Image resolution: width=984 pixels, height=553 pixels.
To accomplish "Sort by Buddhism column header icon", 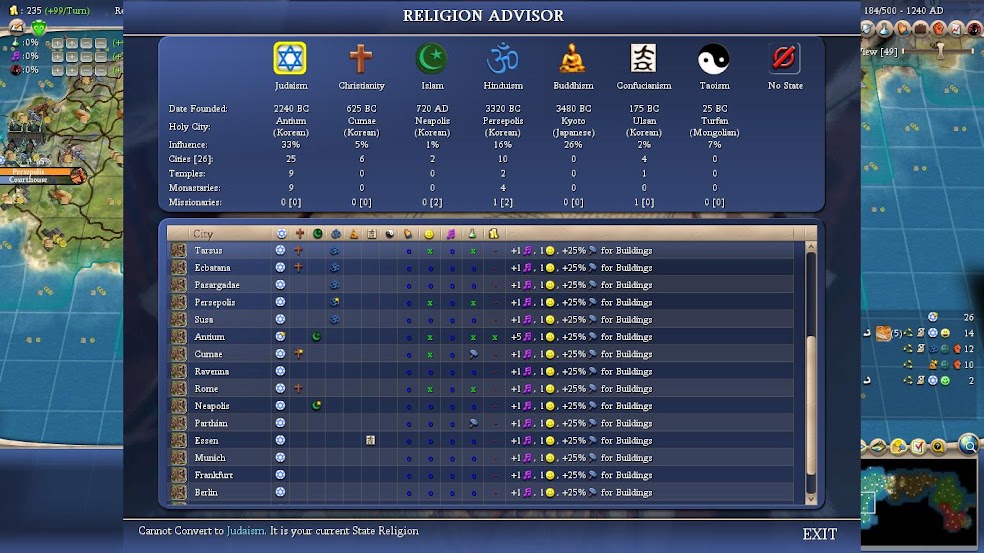I will (x=354, y=234).
